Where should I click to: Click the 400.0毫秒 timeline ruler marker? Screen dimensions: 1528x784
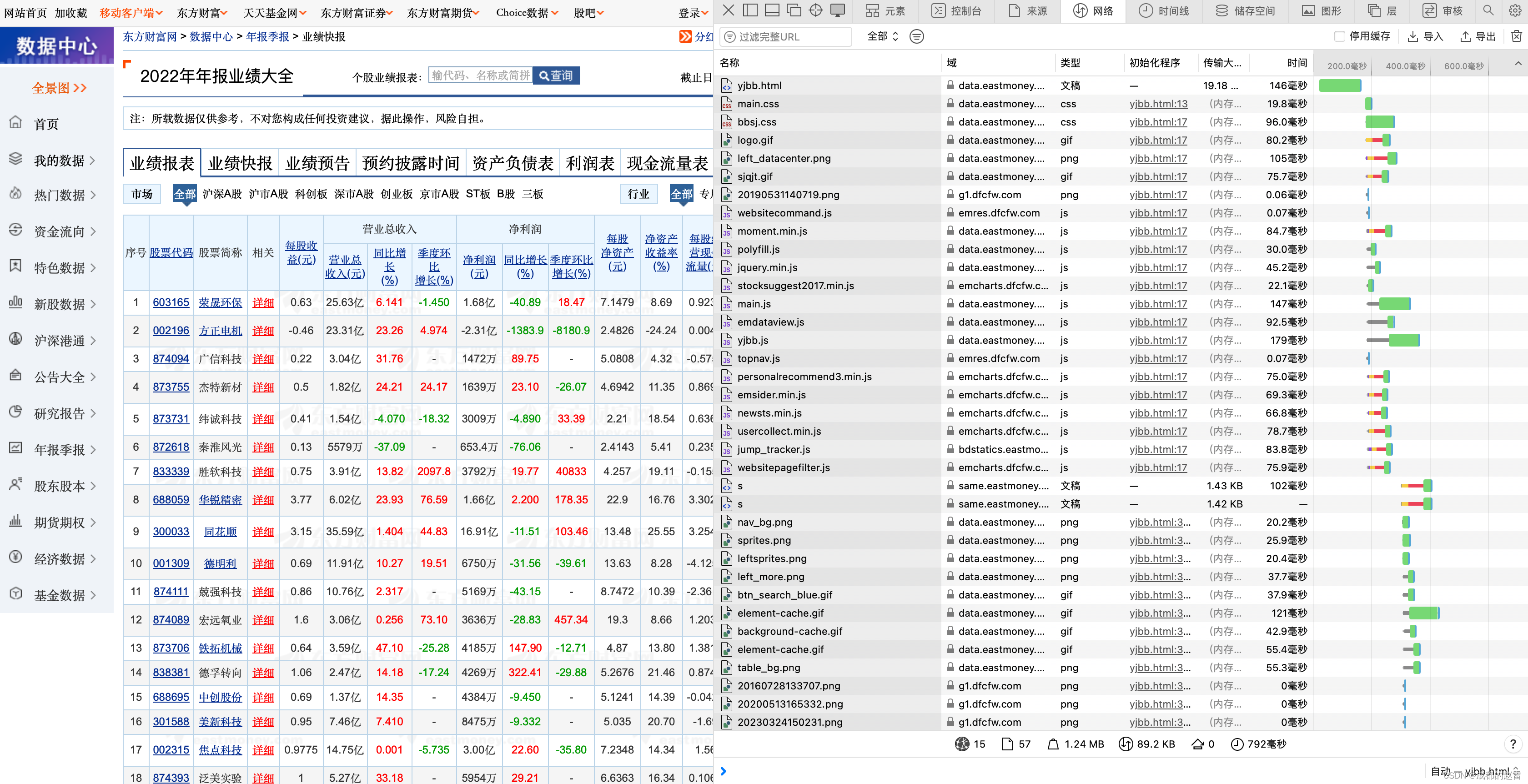(1405, 66)
